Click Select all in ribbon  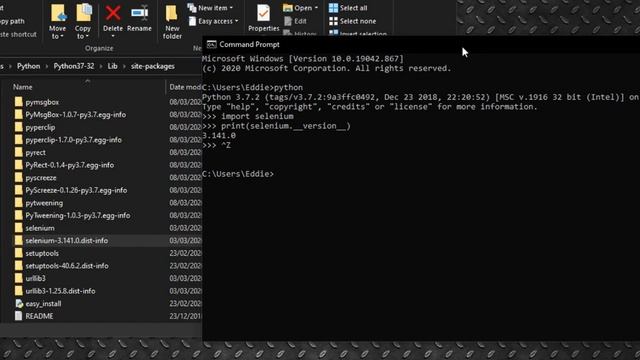348,8
